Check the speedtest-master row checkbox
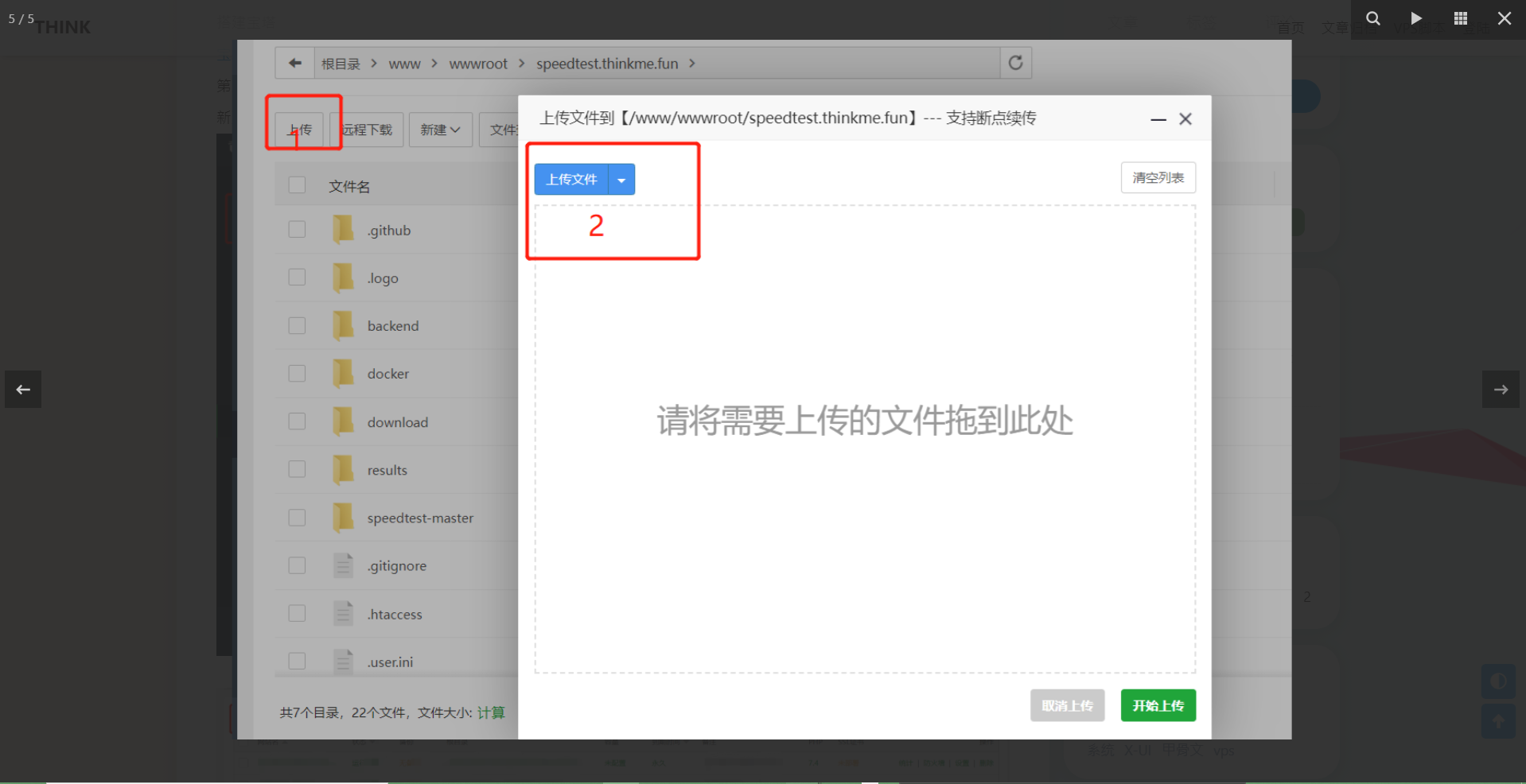Viewport: 1526px width, 784px height. [x=297, y=518]
